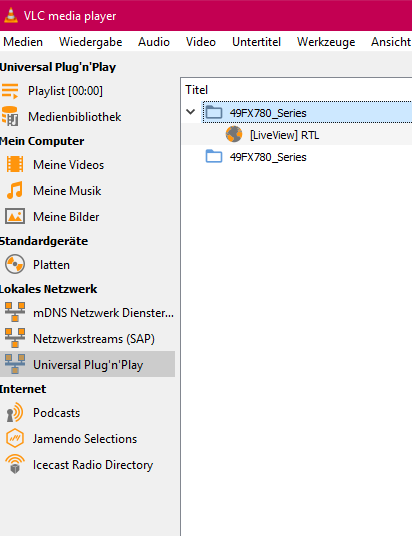The width and height of the screenshot is (412, 536).
Task: Open the Video menu
Action: click(x=201, y=42)
